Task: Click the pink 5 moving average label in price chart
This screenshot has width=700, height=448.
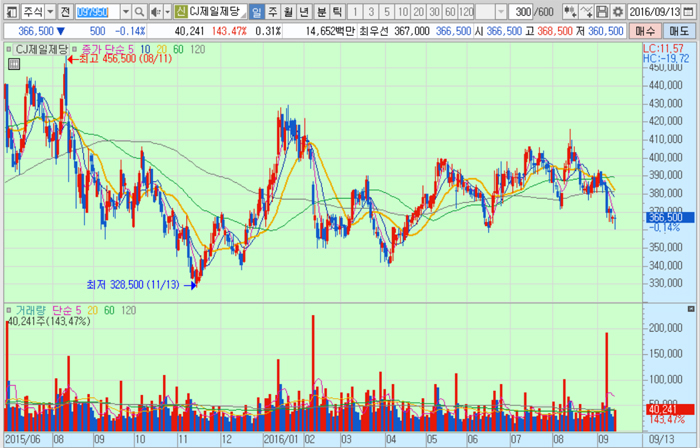Action: pos(130,50)
